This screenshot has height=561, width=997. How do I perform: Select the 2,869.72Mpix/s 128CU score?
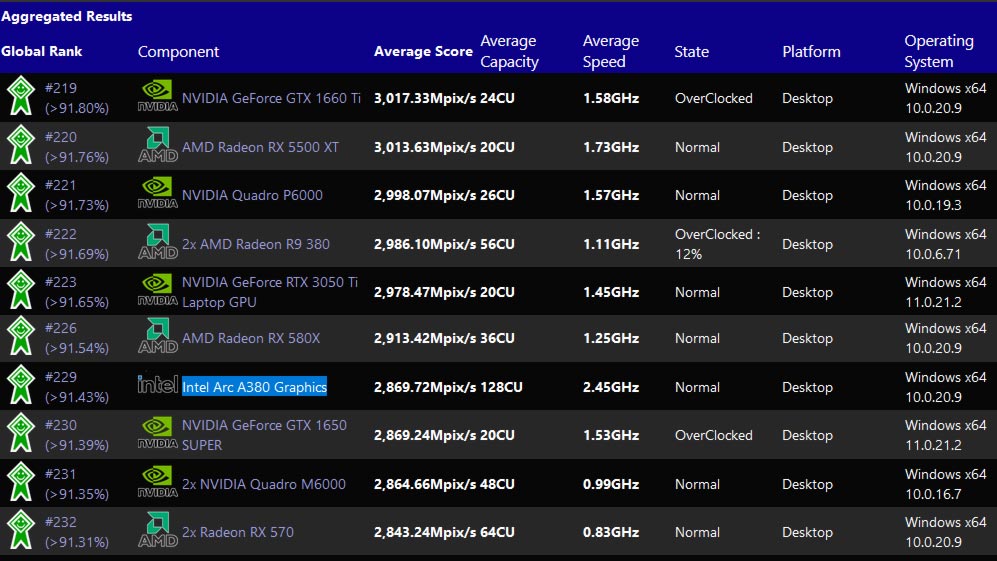pyautogui.click(x=448, y=387)
